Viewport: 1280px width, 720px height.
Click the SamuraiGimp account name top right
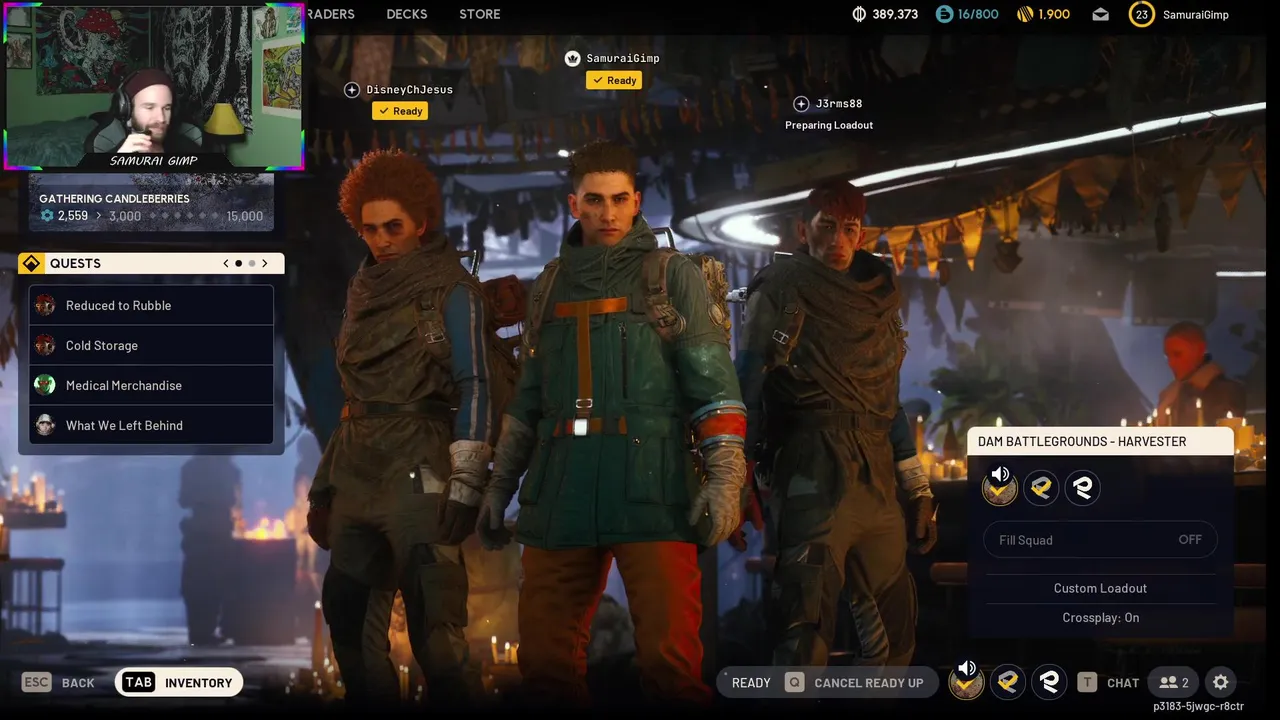coord(1196,14)
